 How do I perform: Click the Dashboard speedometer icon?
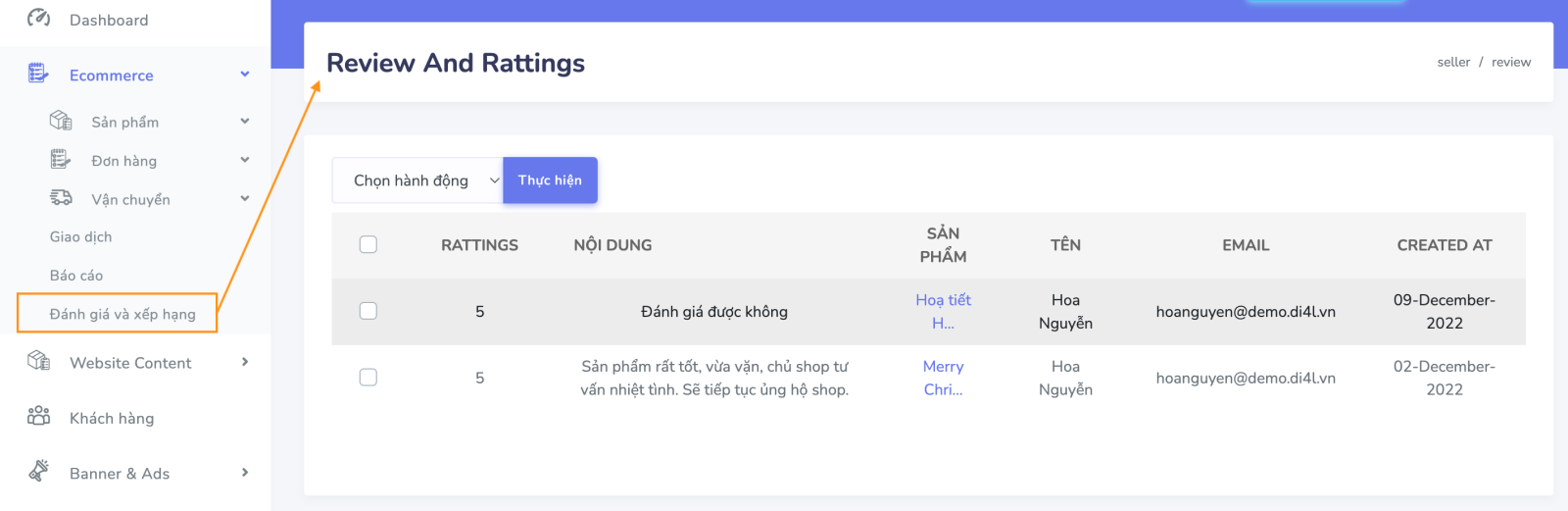click(39, 18)
